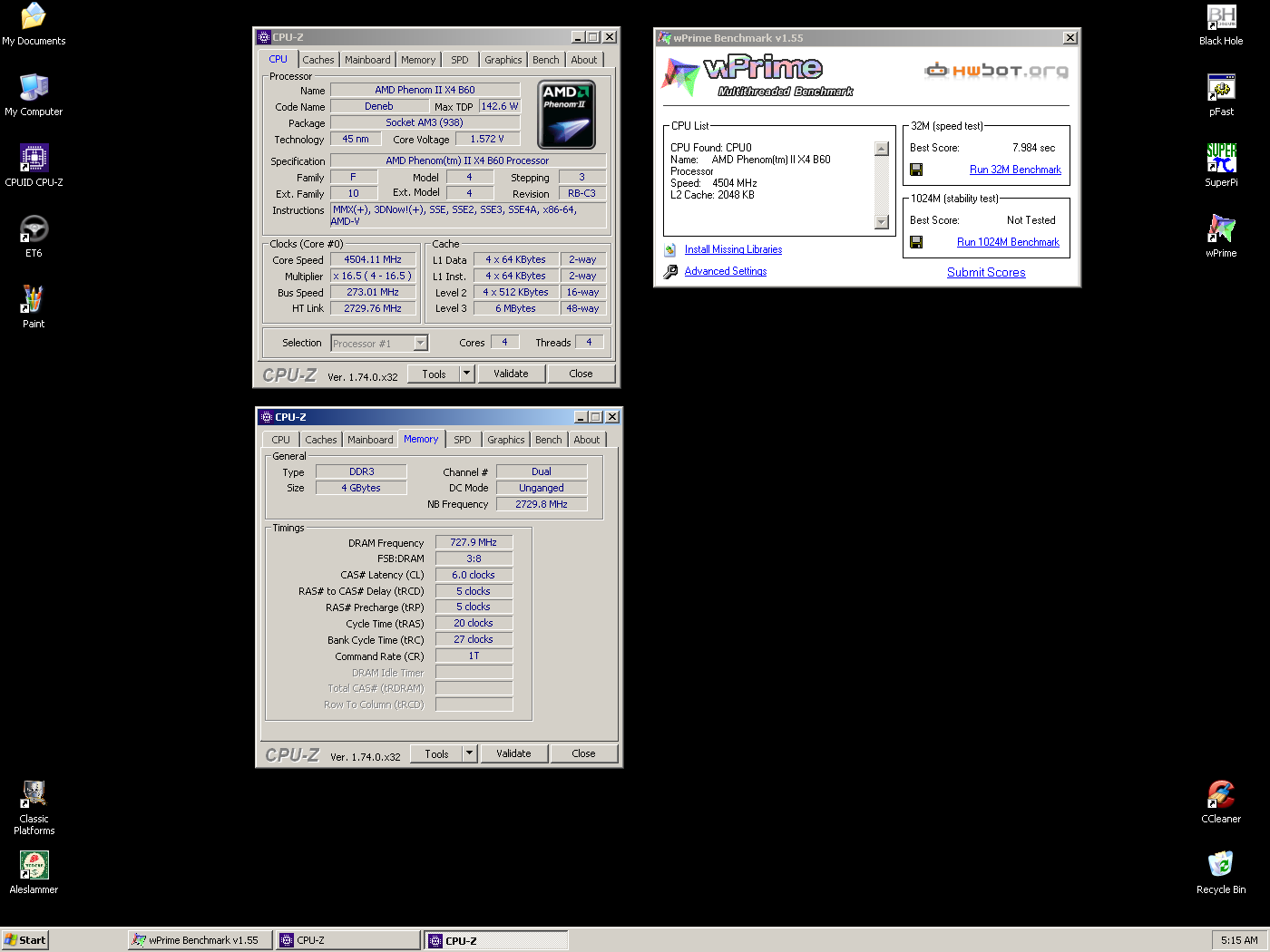
Task: Open SPD tab in lower CPU-Z window
Action: (x=463, y=440)
